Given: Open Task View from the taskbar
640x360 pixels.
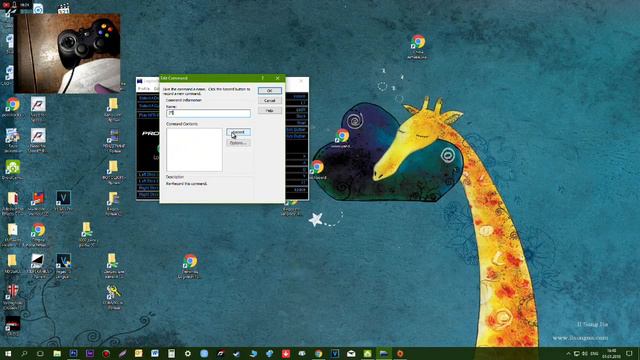Looking at the screenshot, I should coord(40,353).
